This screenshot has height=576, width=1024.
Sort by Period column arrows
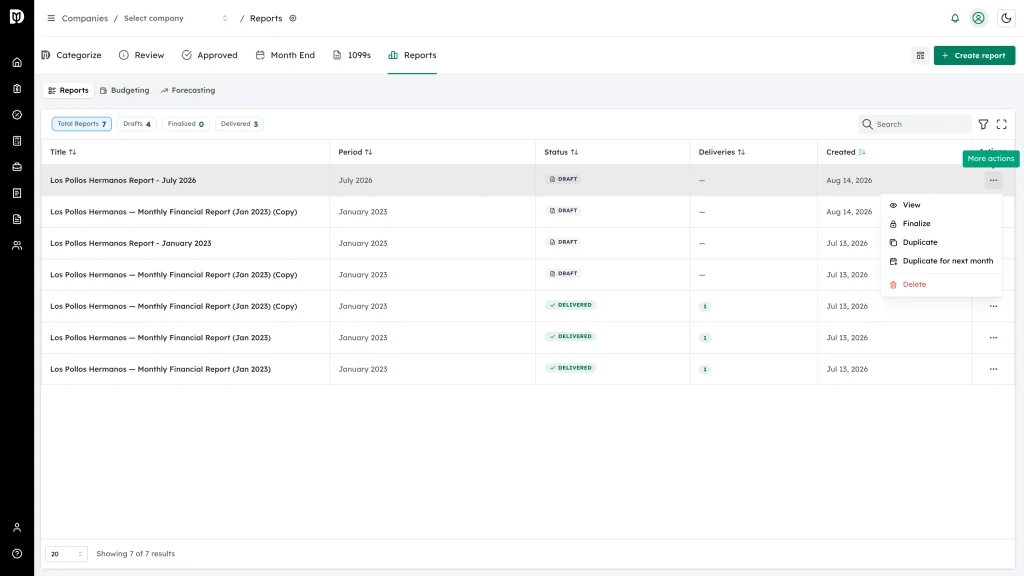368,152
